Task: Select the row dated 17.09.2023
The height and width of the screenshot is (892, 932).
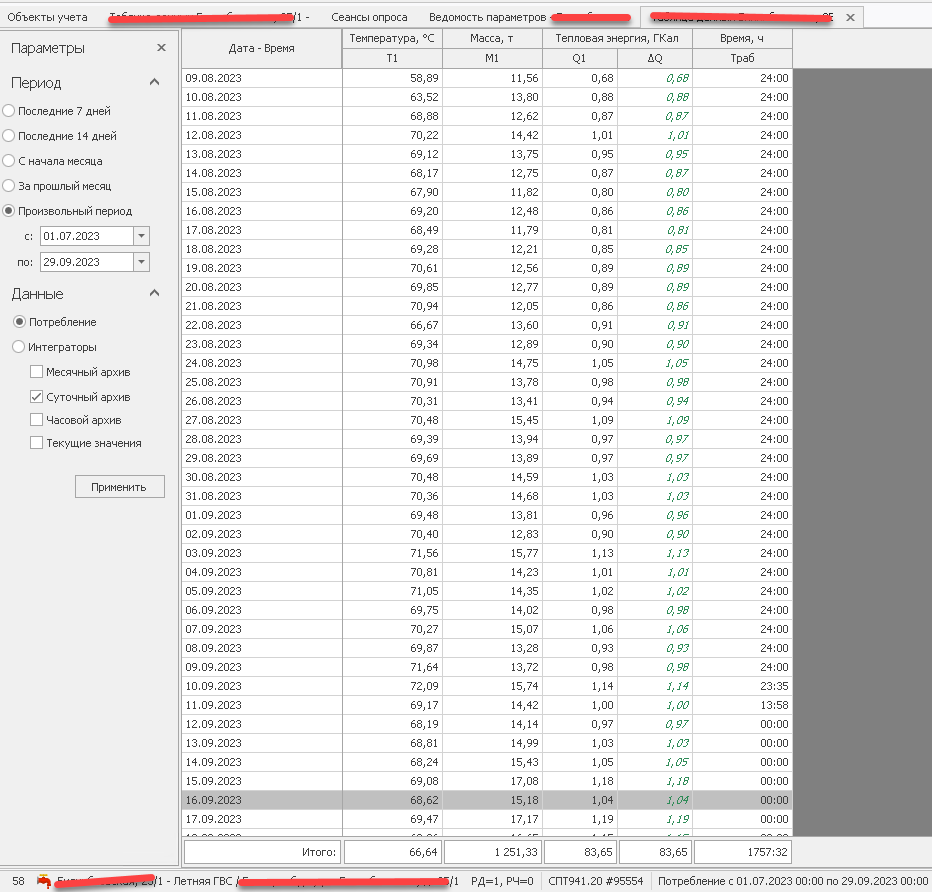Action: (487, 819)
